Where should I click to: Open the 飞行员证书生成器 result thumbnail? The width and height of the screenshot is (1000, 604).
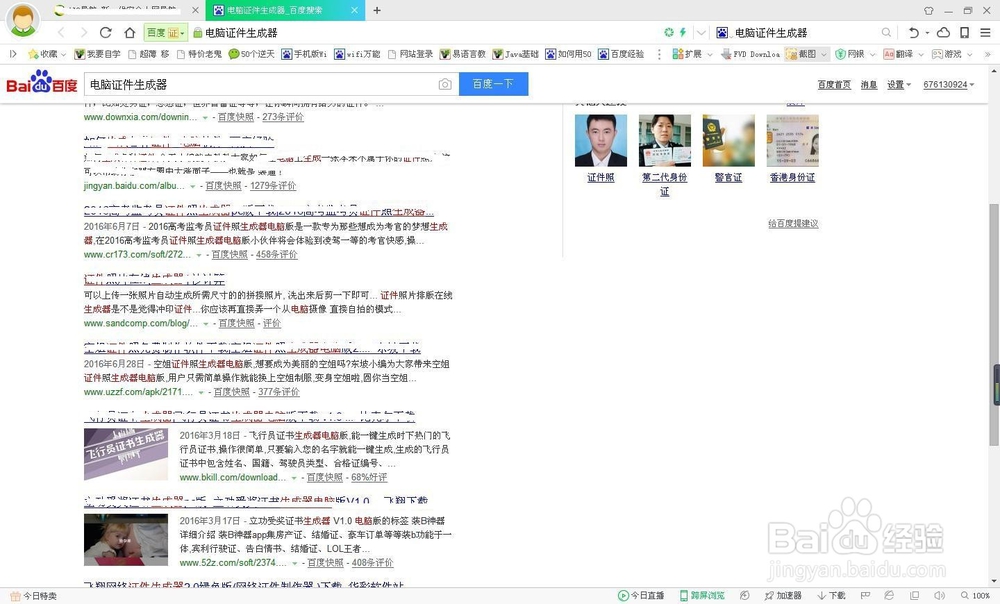point(126,454)
